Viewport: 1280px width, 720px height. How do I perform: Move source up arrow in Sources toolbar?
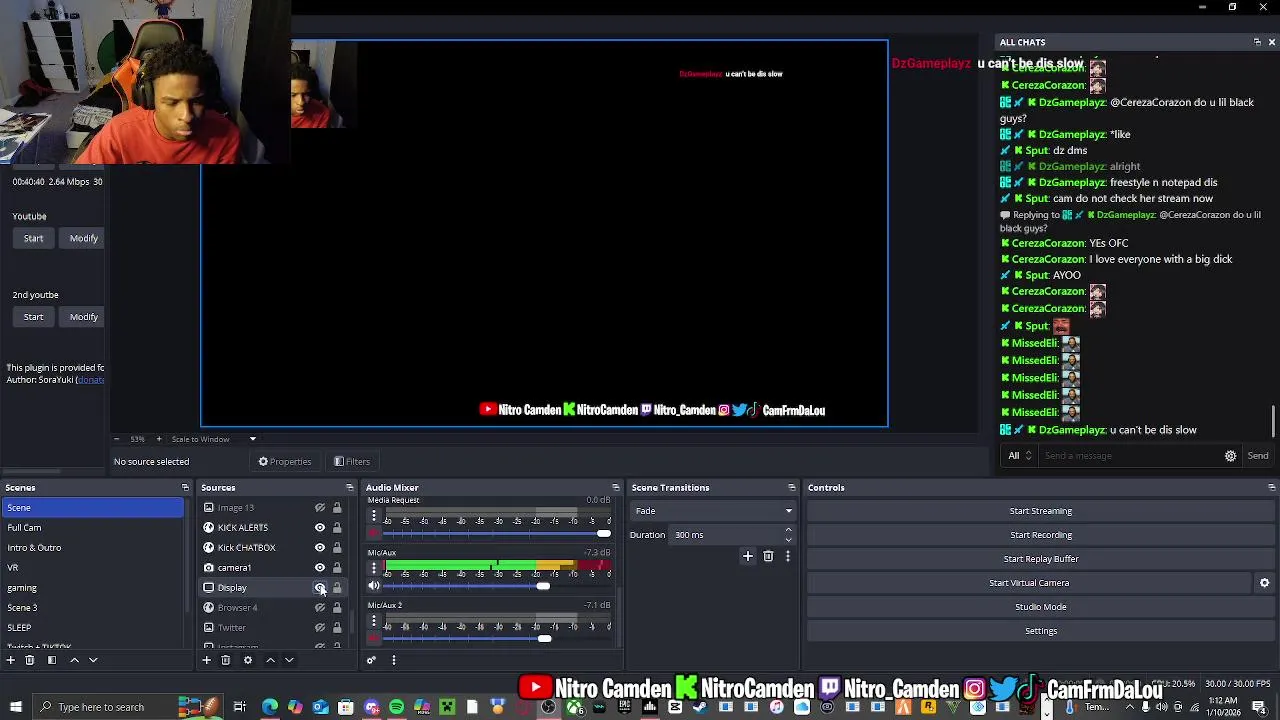click(x=270, y=660)
